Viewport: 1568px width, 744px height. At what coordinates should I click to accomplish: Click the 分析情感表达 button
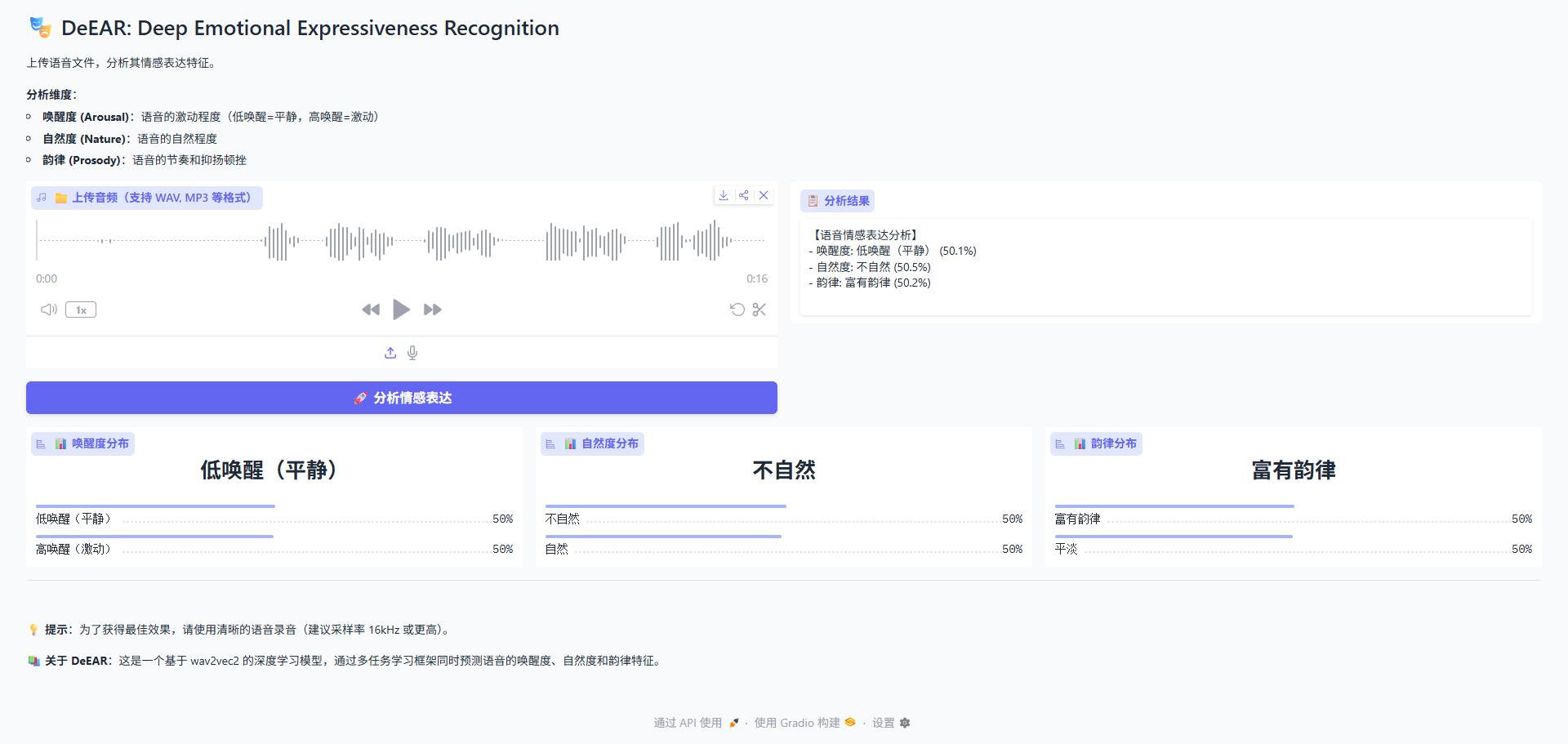[x=402, y=398]
